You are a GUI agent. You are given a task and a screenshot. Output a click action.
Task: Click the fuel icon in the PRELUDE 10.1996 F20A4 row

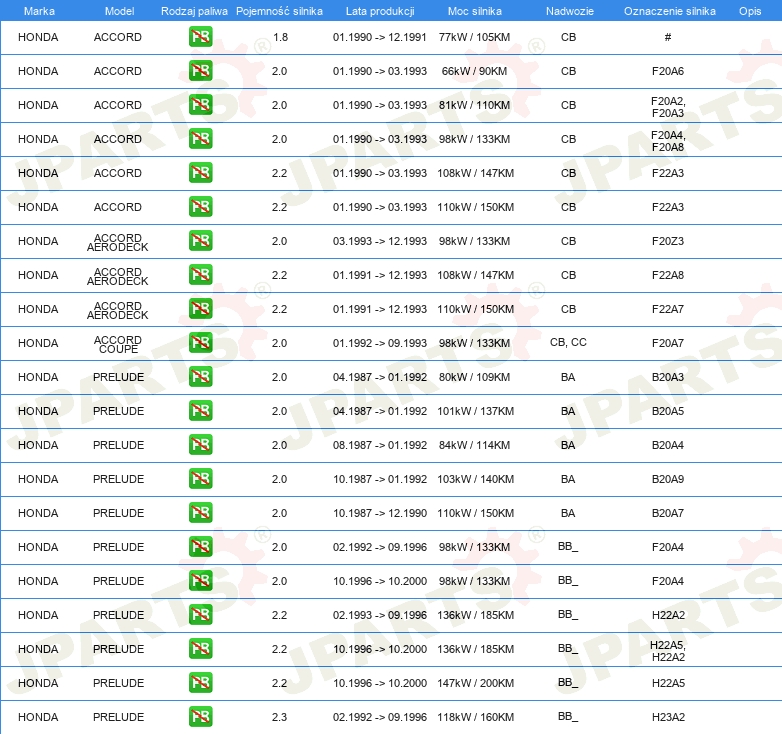[x=200, y=580]
